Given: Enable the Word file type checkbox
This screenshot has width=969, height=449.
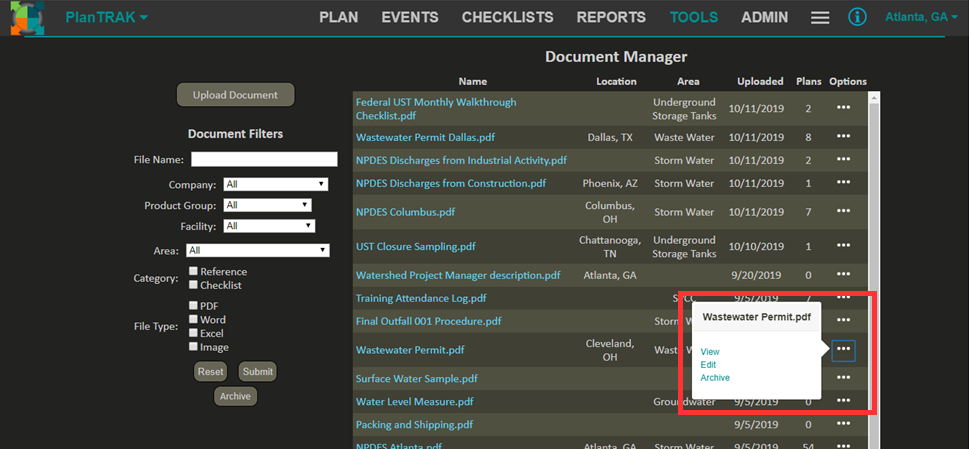Looking at the screenshot, I should coord(193,319).
